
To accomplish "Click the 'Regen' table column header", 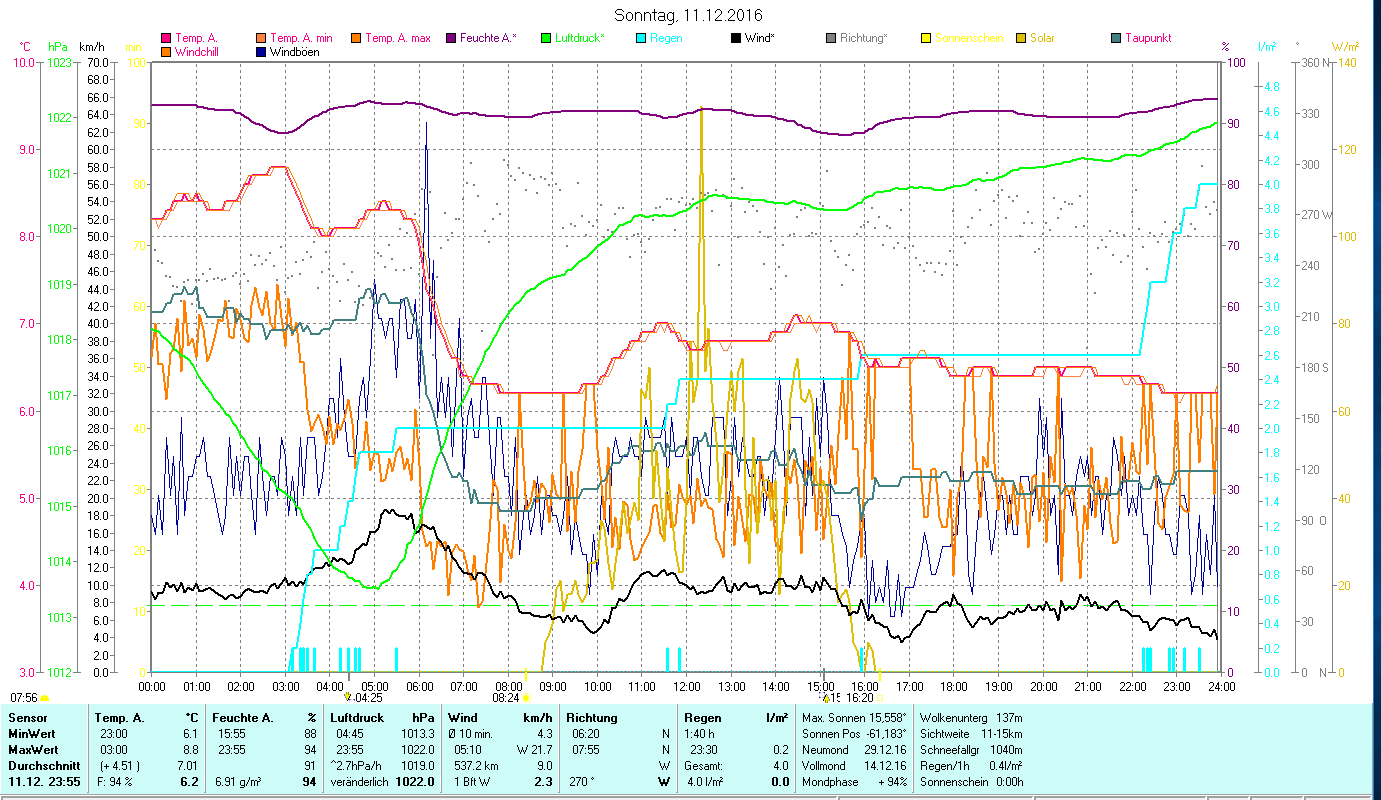I will [x=702, y=718].
